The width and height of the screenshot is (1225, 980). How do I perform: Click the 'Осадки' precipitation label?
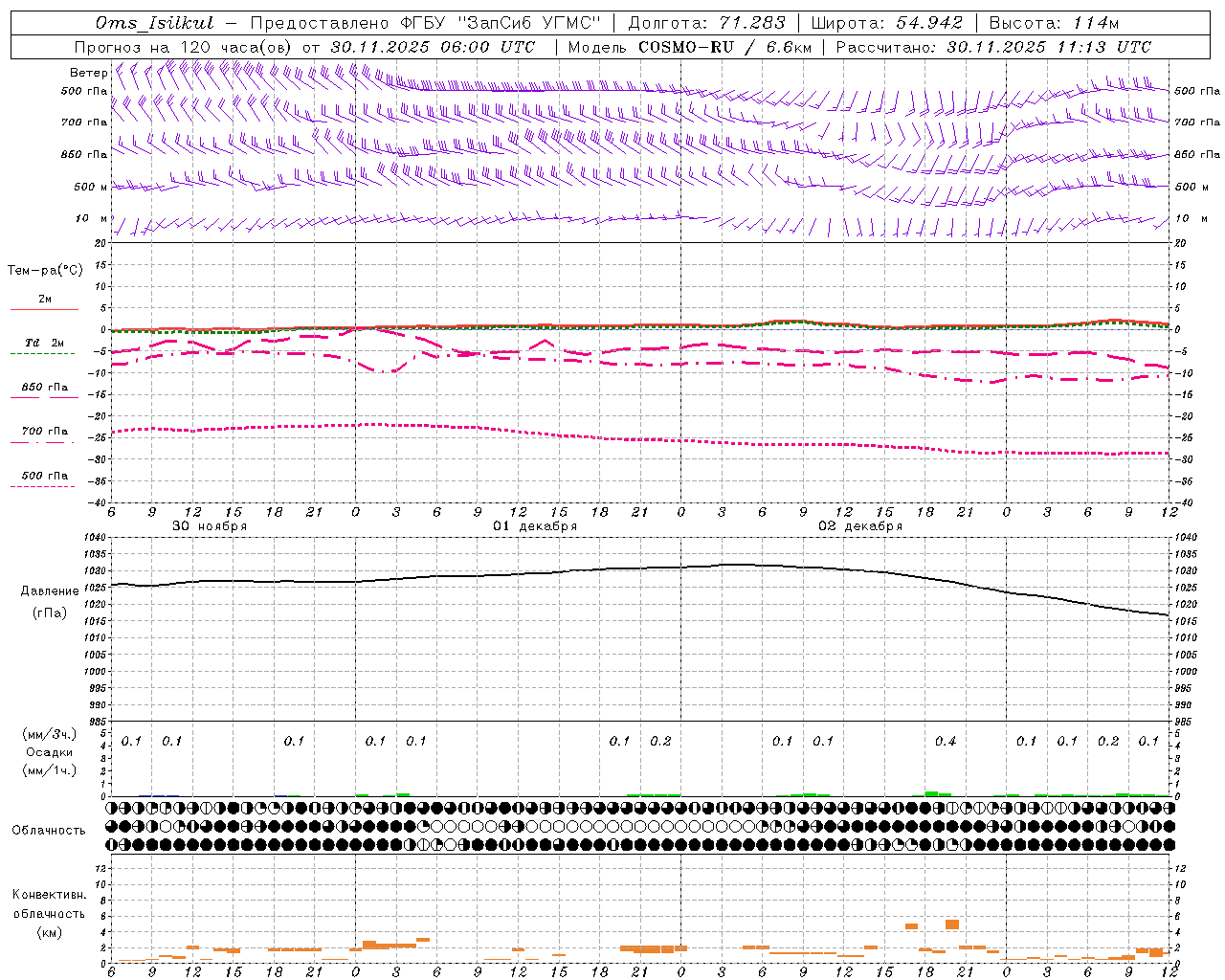[50, 752]
